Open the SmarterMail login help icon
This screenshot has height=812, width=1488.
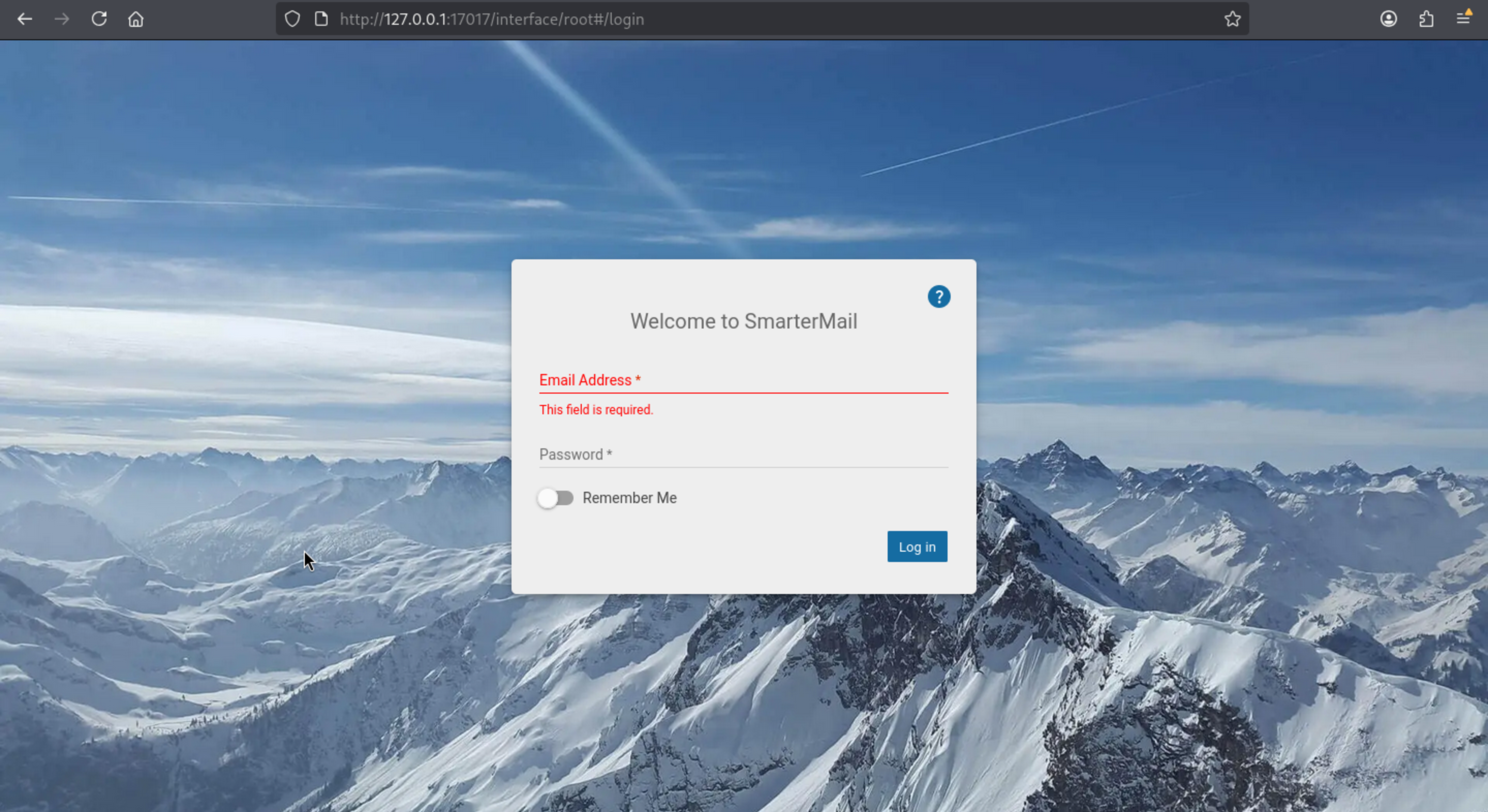(939, 297)
